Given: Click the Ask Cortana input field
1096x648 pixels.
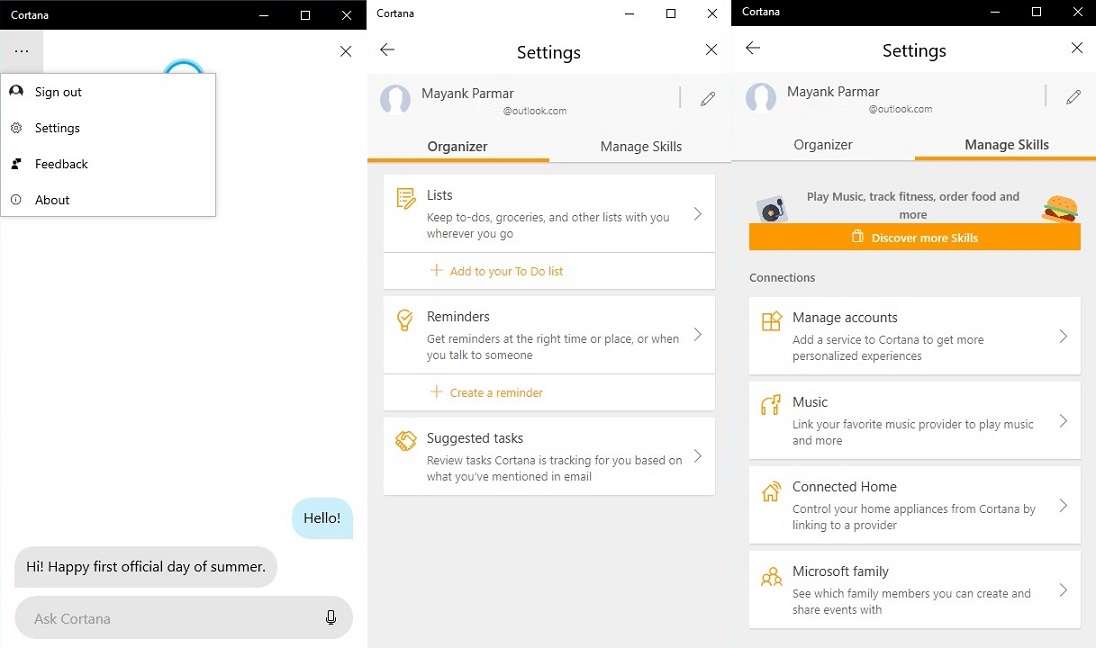Looking at the screenshot, I should 183,618.
